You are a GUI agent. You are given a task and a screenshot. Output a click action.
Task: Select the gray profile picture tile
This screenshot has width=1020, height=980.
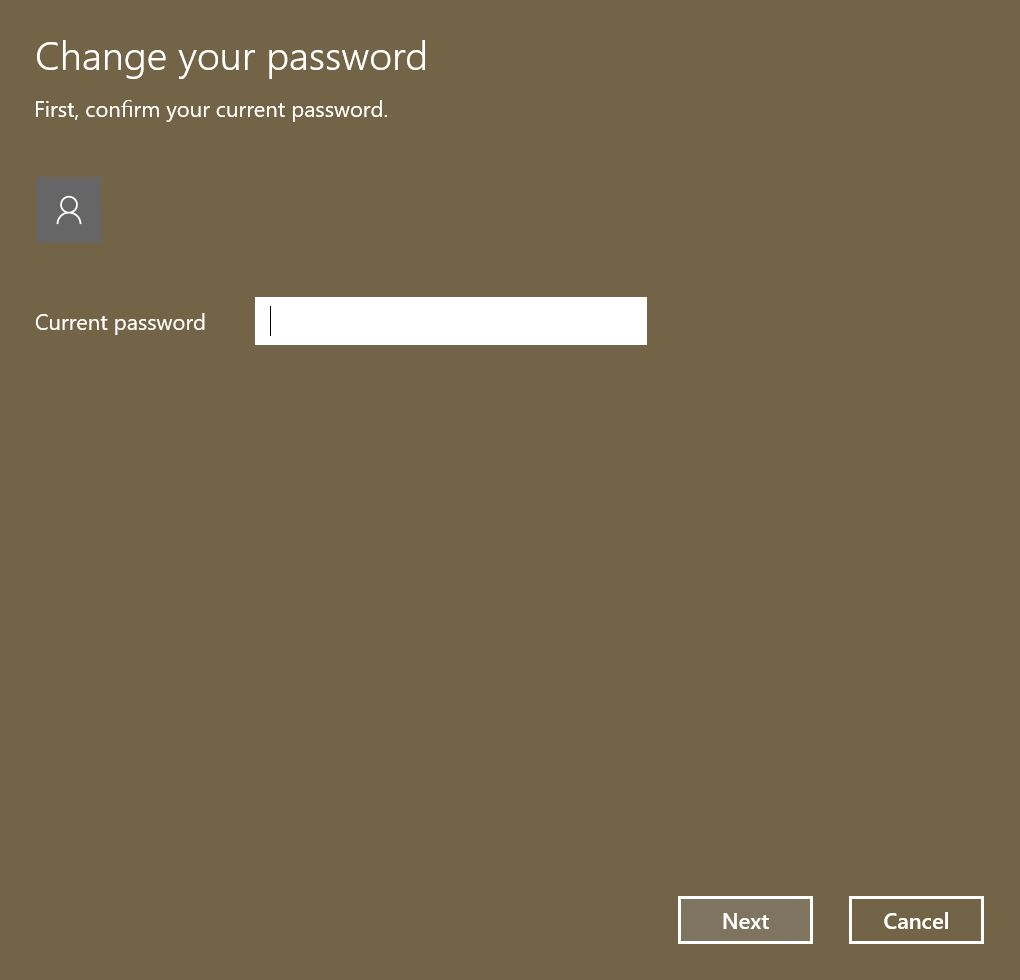click(x=69, y=210)
